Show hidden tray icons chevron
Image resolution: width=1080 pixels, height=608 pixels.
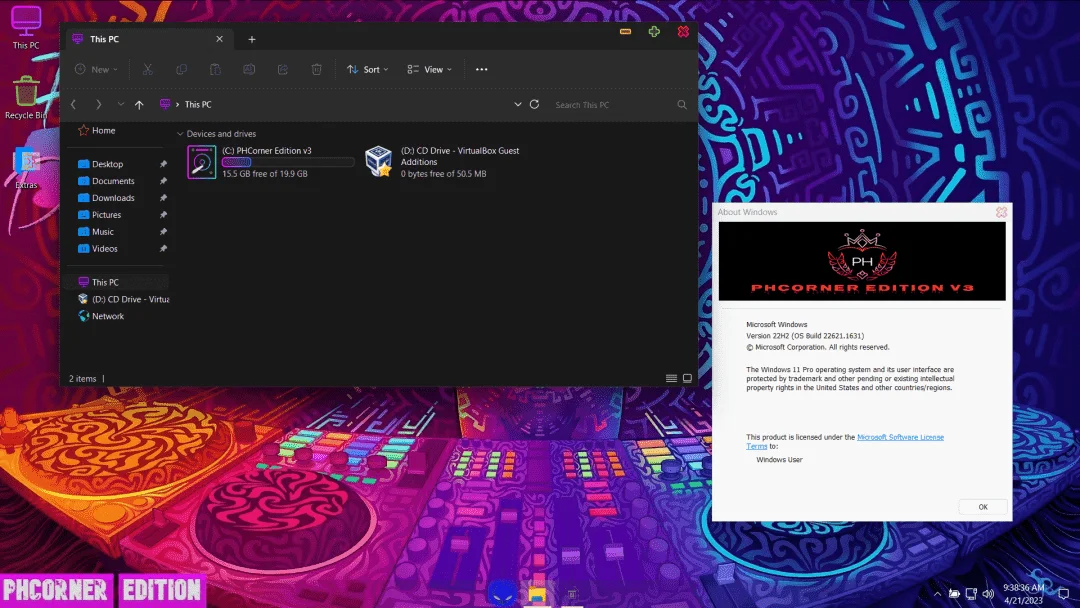point(937,594)
